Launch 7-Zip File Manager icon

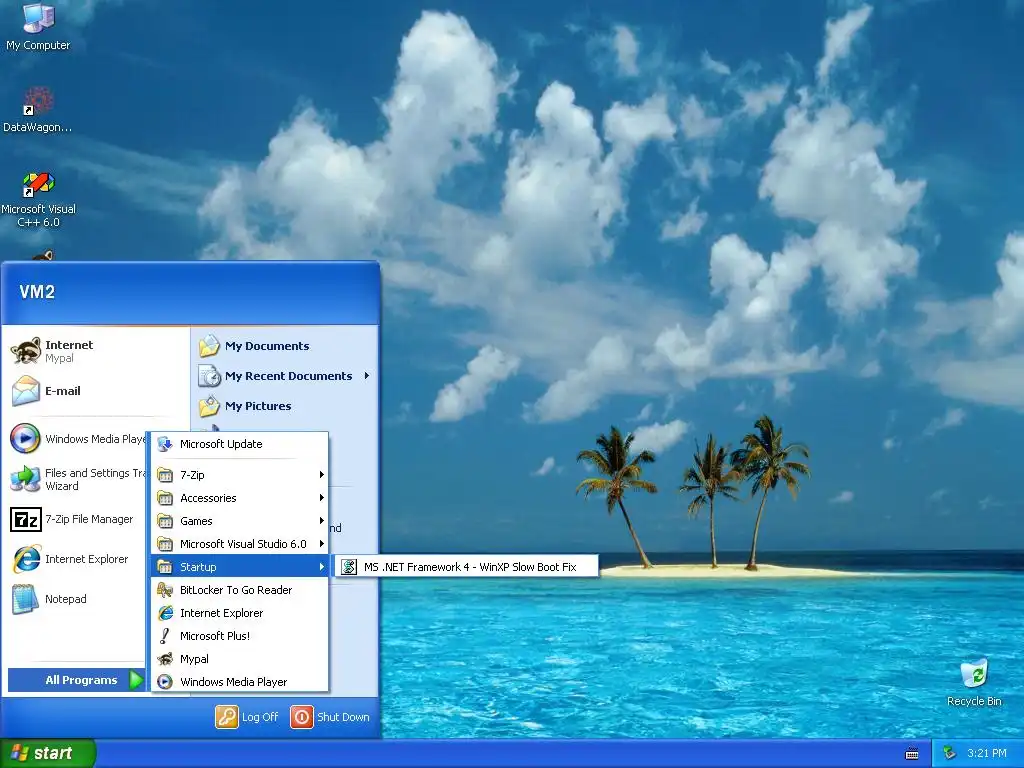(25, 519)
